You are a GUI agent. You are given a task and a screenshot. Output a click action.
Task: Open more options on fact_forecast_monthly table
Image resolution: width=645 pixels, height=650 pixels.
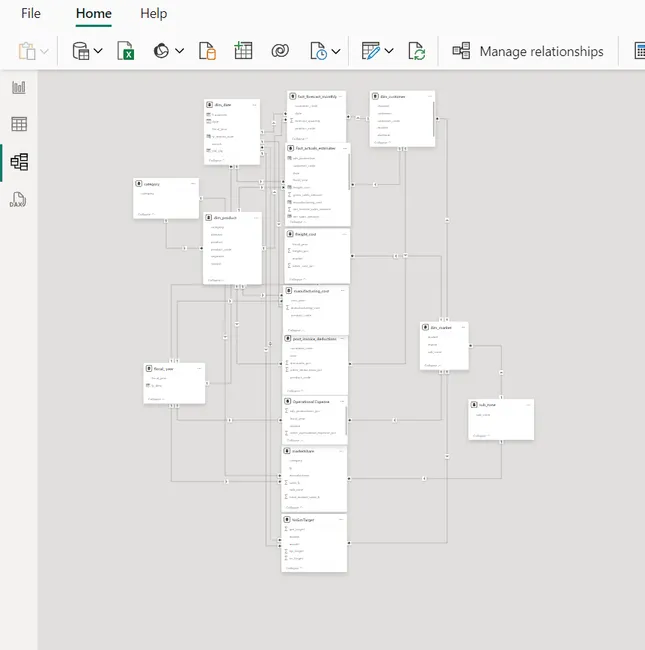(x=340, y=97)
